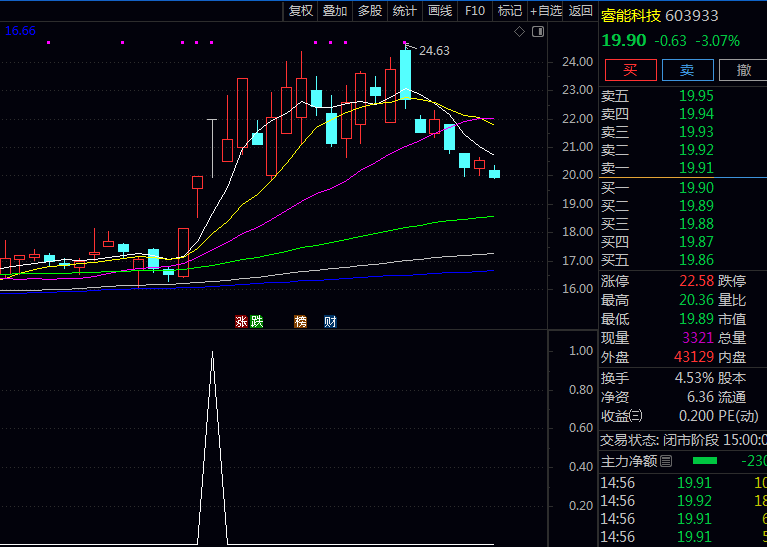This screenshot has height=547, width=767.
Task: Open the 榜 ranking marker icon
Action: pos(300,322)
